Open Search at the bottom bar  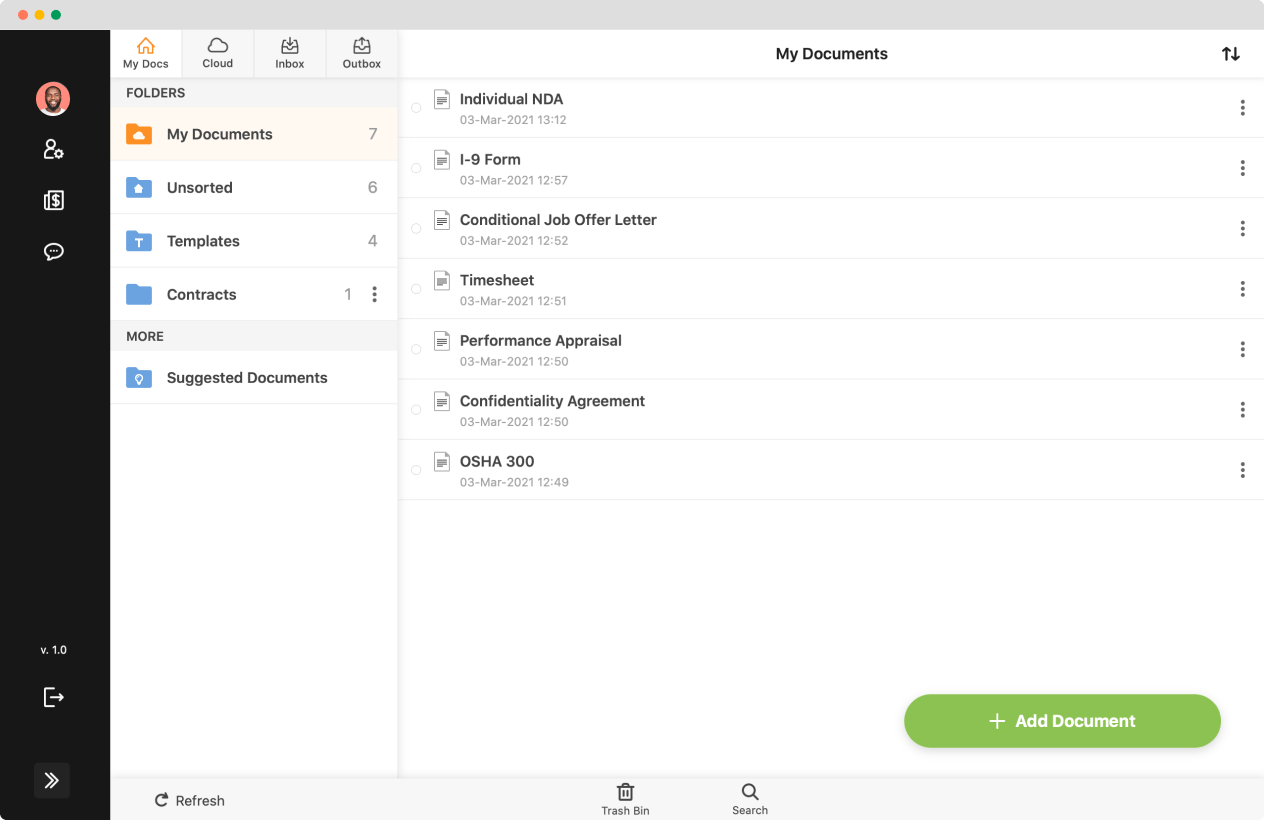749,798
